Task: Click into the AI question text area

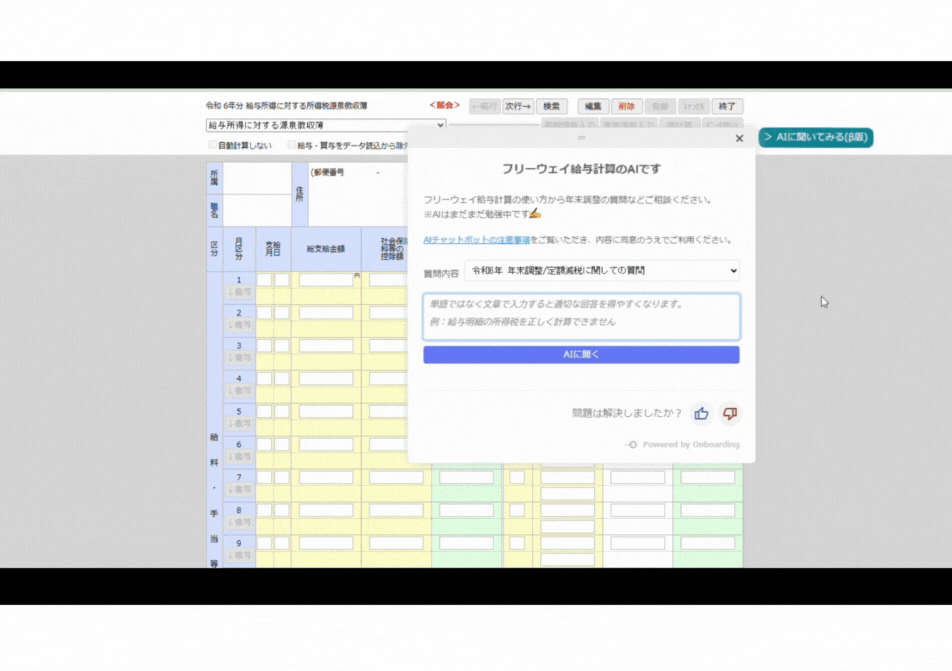Action: pos(581,316)
